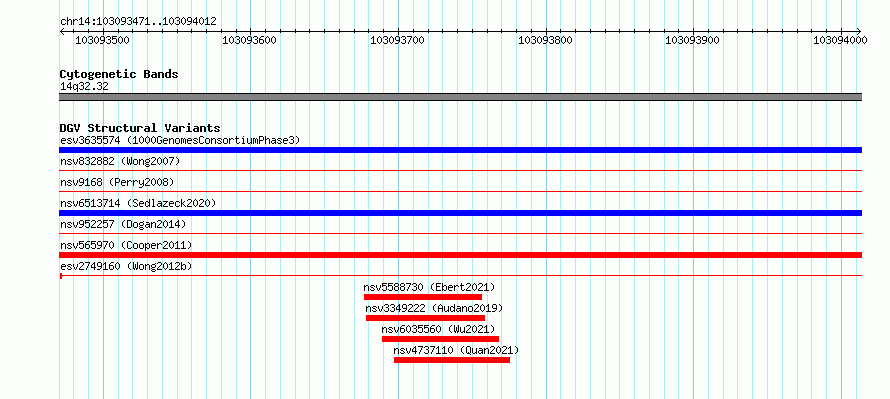Click the thin red esv2749160 line
Screen dimensions: 890x399
point(460,275)
